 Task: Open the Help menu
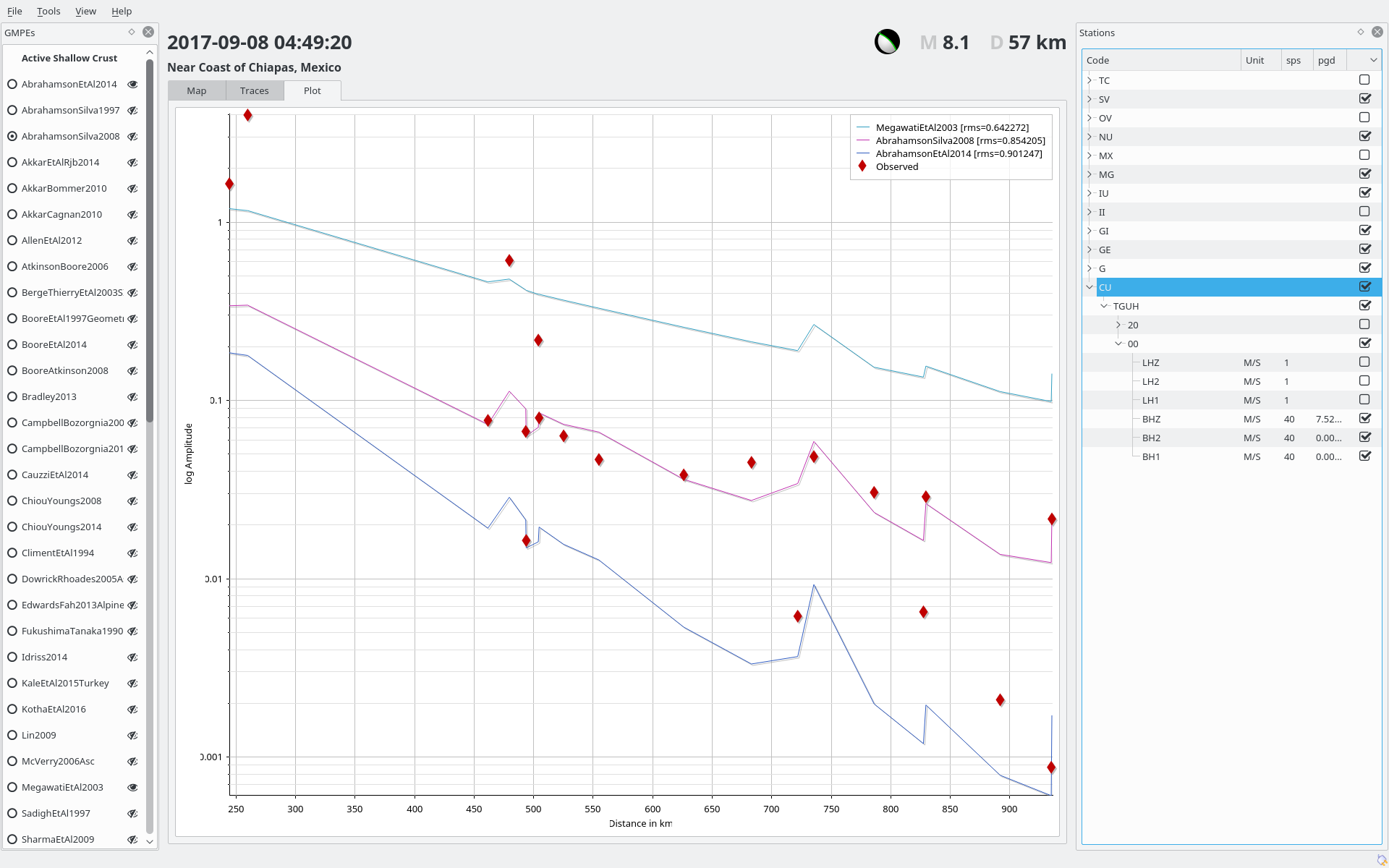pyautogui.click(x=122, y=11)
